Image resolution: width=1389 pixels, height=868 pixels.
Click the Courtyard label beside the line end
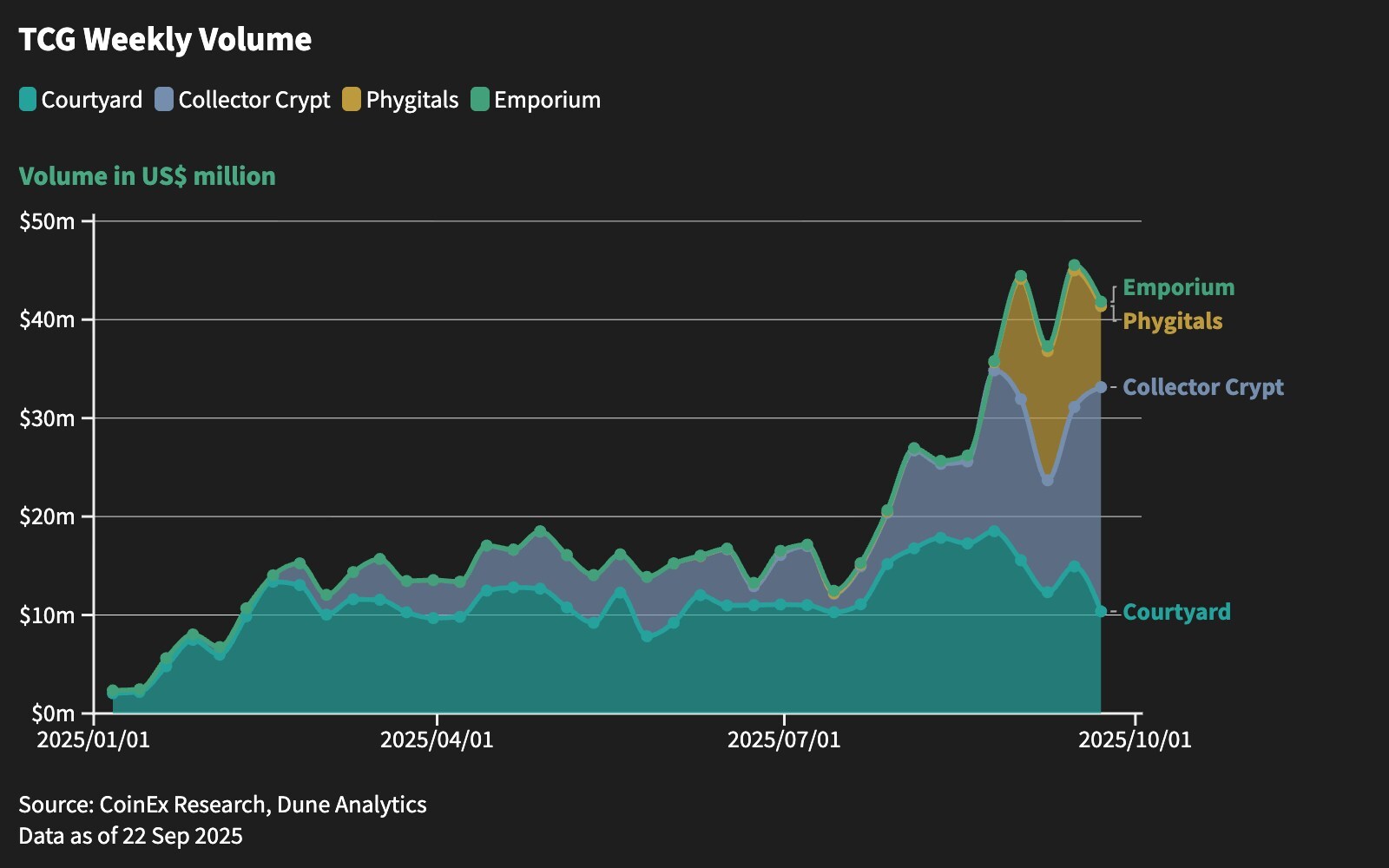tap(1176, 612)
